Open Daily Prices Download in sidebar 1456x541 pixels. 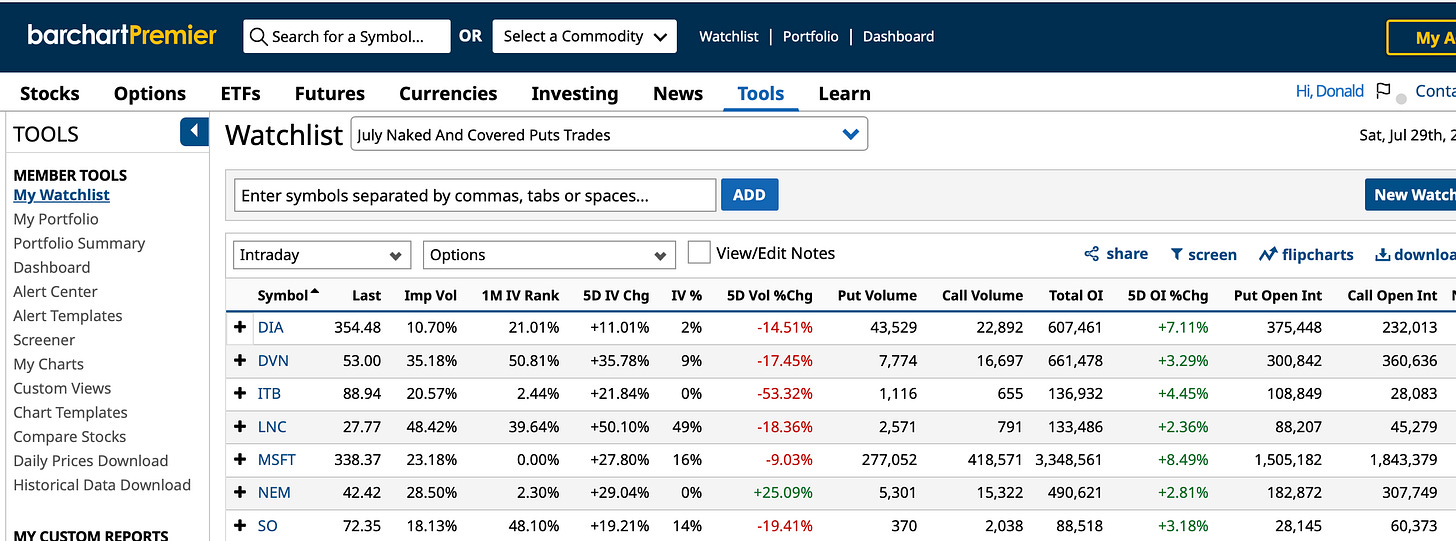[91, 461]
